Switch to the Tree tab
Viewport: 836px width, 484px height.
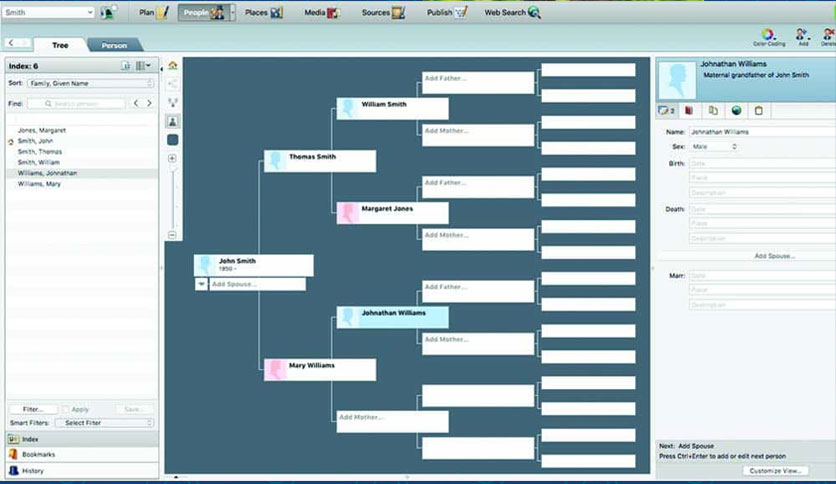[60, 45]
